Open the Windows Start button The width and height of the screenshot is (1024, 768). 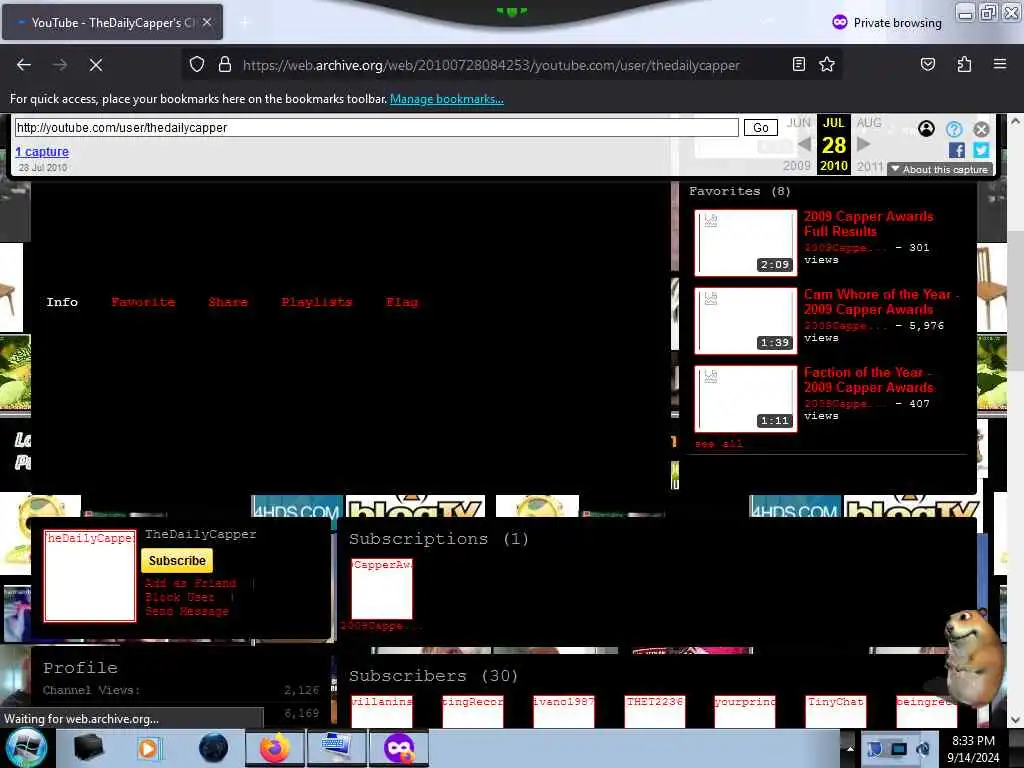[x=26, y=748]
